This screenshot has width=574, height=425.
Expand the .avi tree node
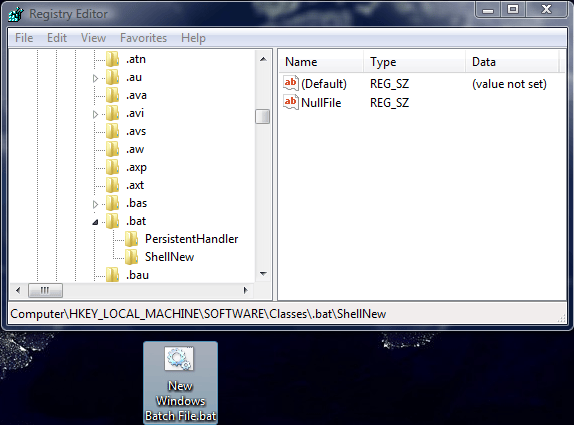(95, 114)
